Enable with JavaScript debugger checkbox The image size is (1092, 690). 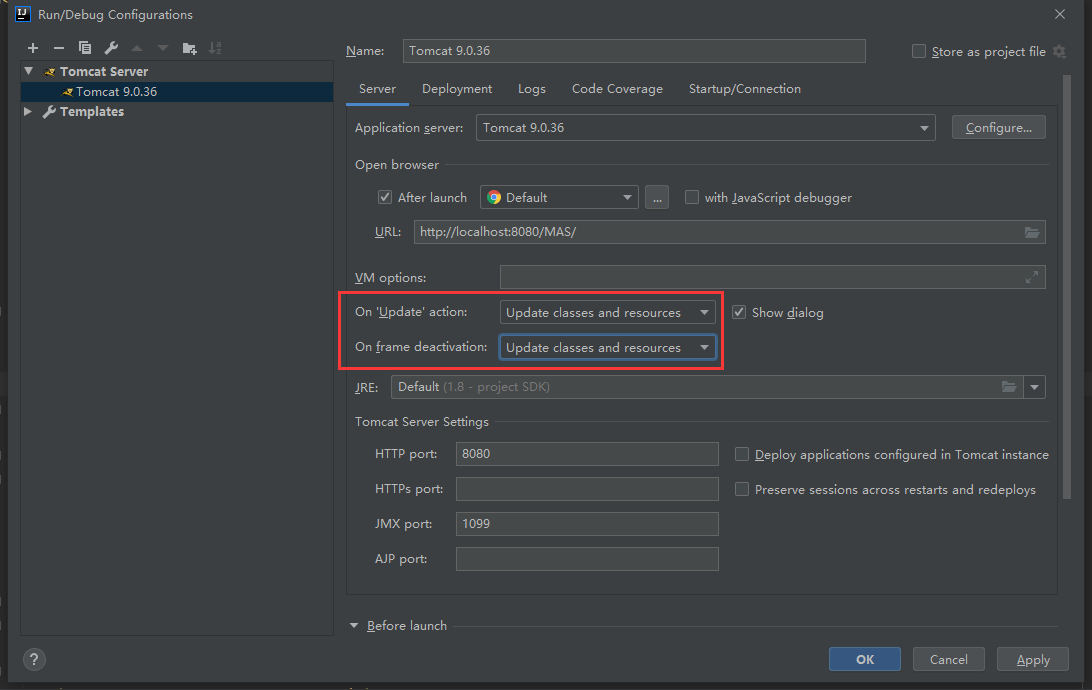pyautogui.click(x=692, y=198)
